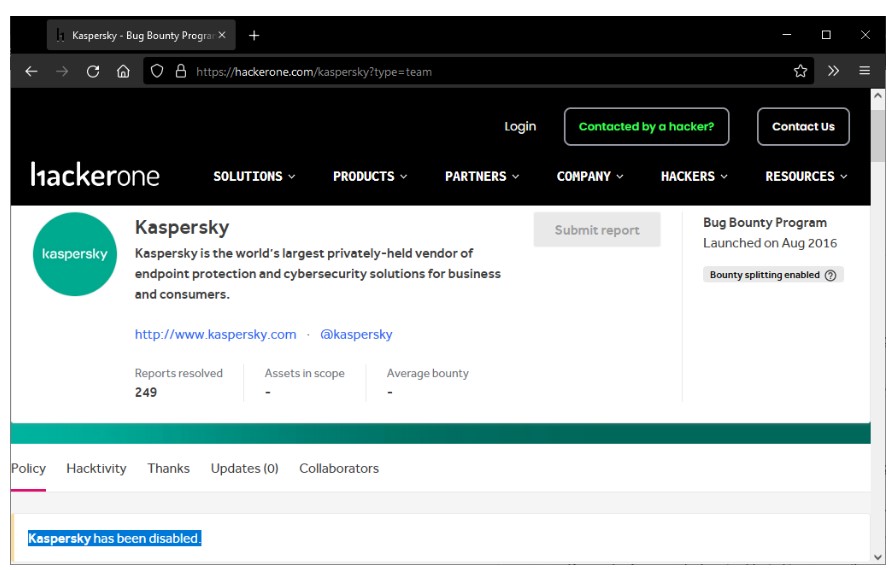Viewport: 894px width, 570px height.
Task: Open the http://www.kaspersky.com link
Action: [x=216, y=334]
